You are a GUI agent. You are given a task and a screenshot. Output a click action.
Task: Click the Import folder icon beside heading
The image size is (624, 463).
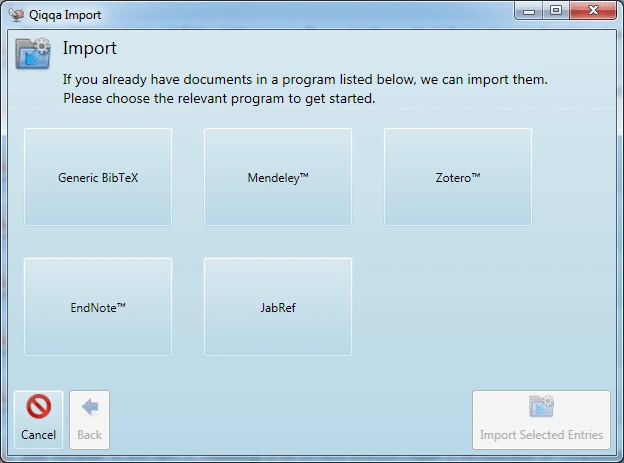(33, 52)
